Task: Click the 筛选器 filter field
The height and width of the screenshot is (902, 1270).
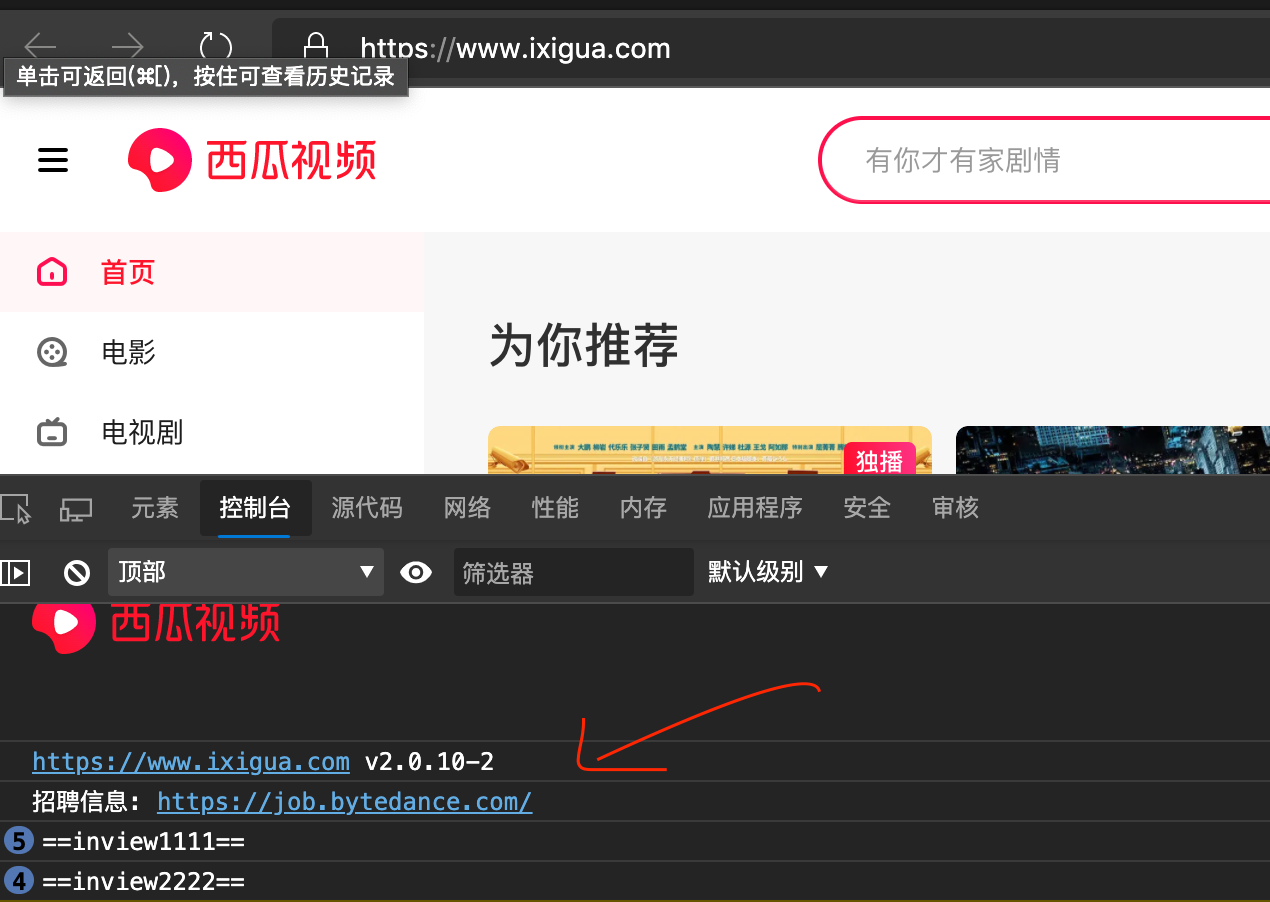Action: (574, 572)
